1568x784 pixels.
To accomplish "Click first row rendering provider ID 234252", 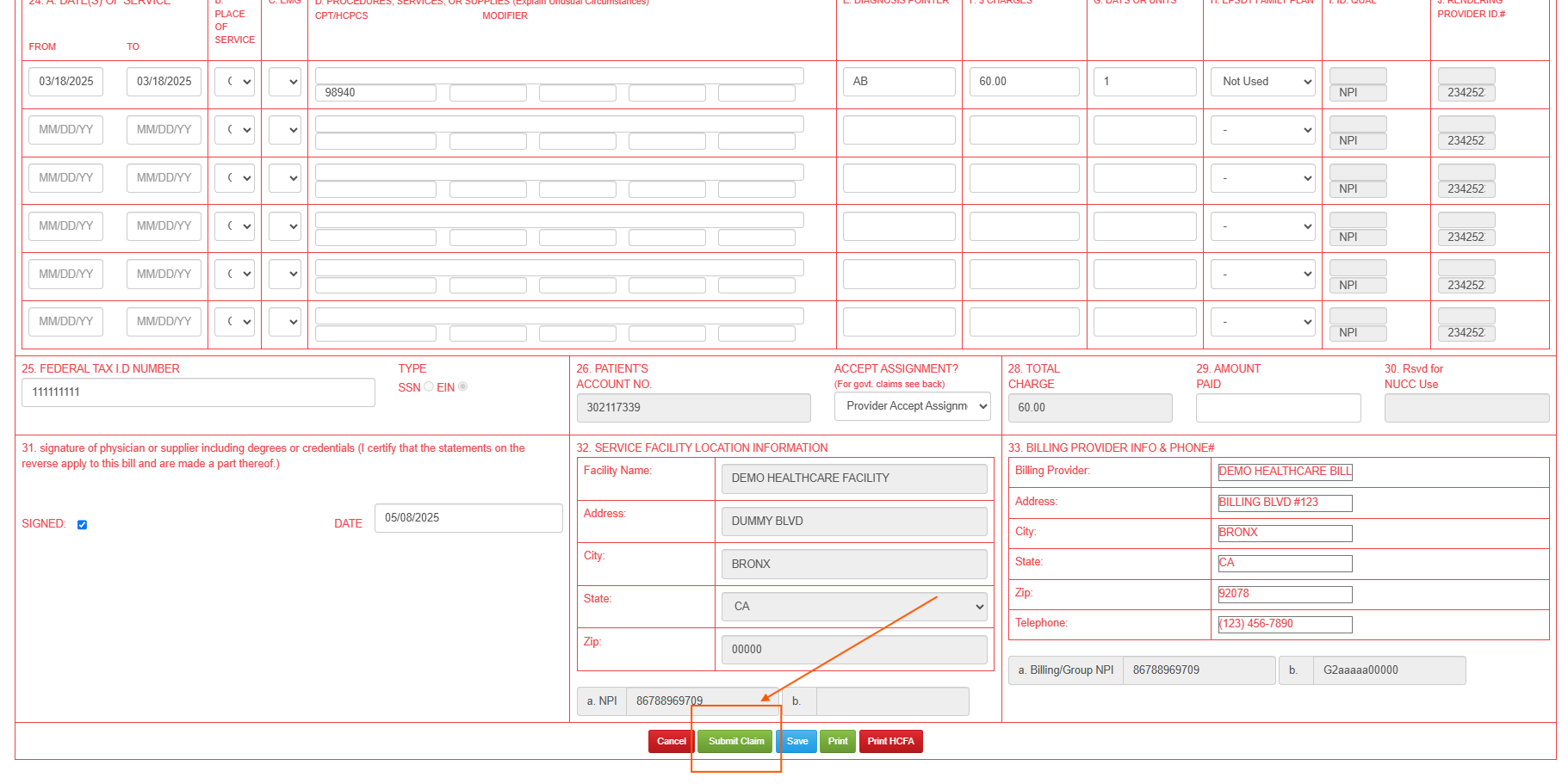I will point(1466,93).
